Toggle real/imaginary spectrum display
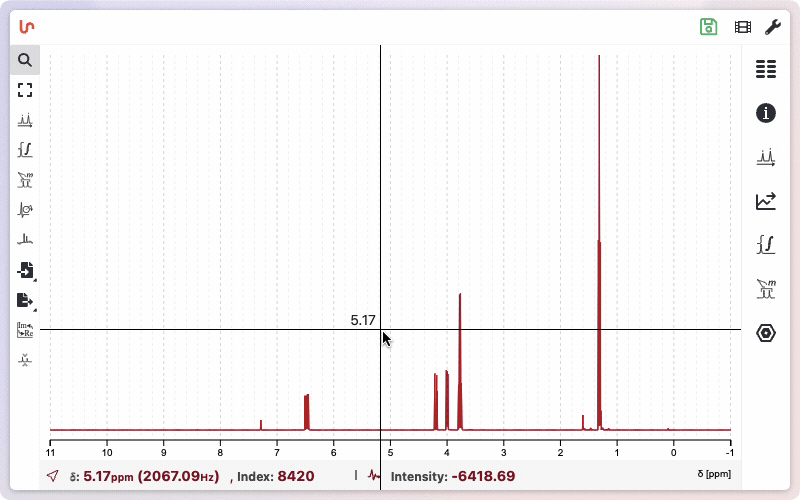 pyautogui.click(x=25, y=330)
